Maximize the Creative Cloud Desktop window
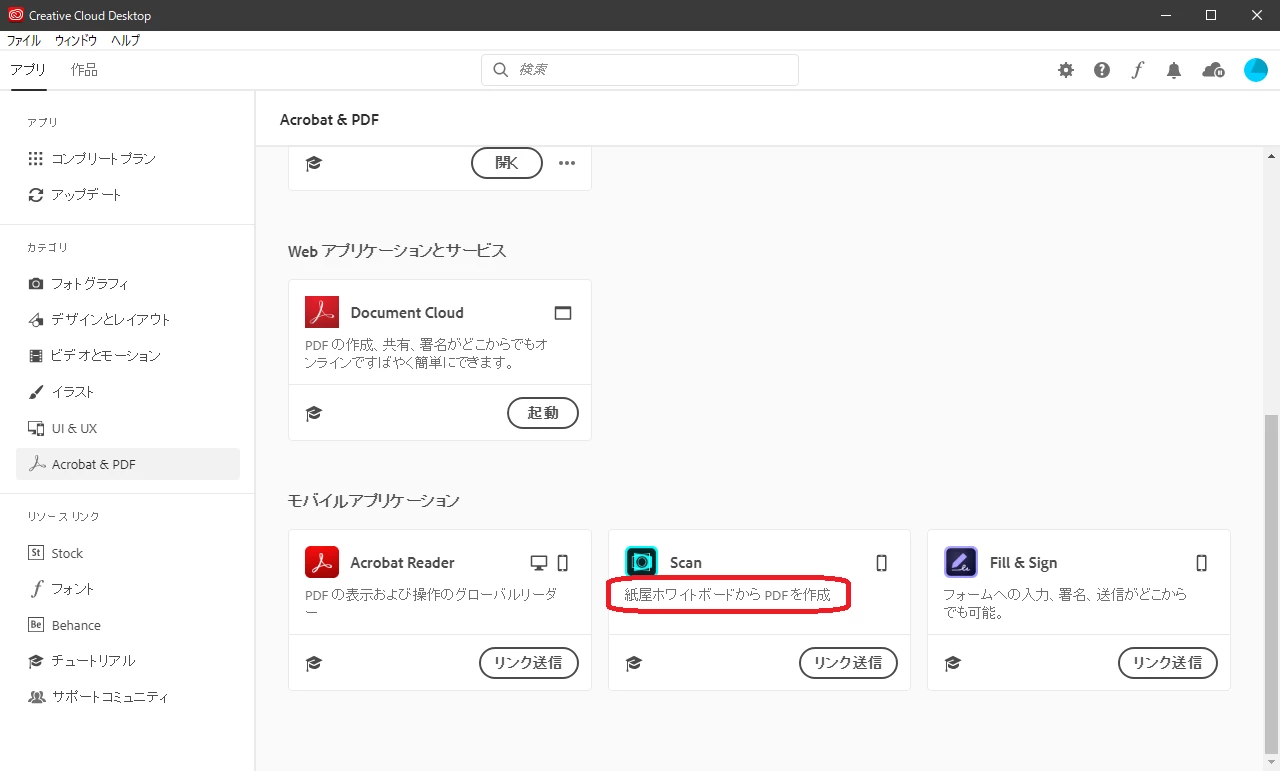The width and height of the screenshot is (1280, 771). (x=1211, y=15)
